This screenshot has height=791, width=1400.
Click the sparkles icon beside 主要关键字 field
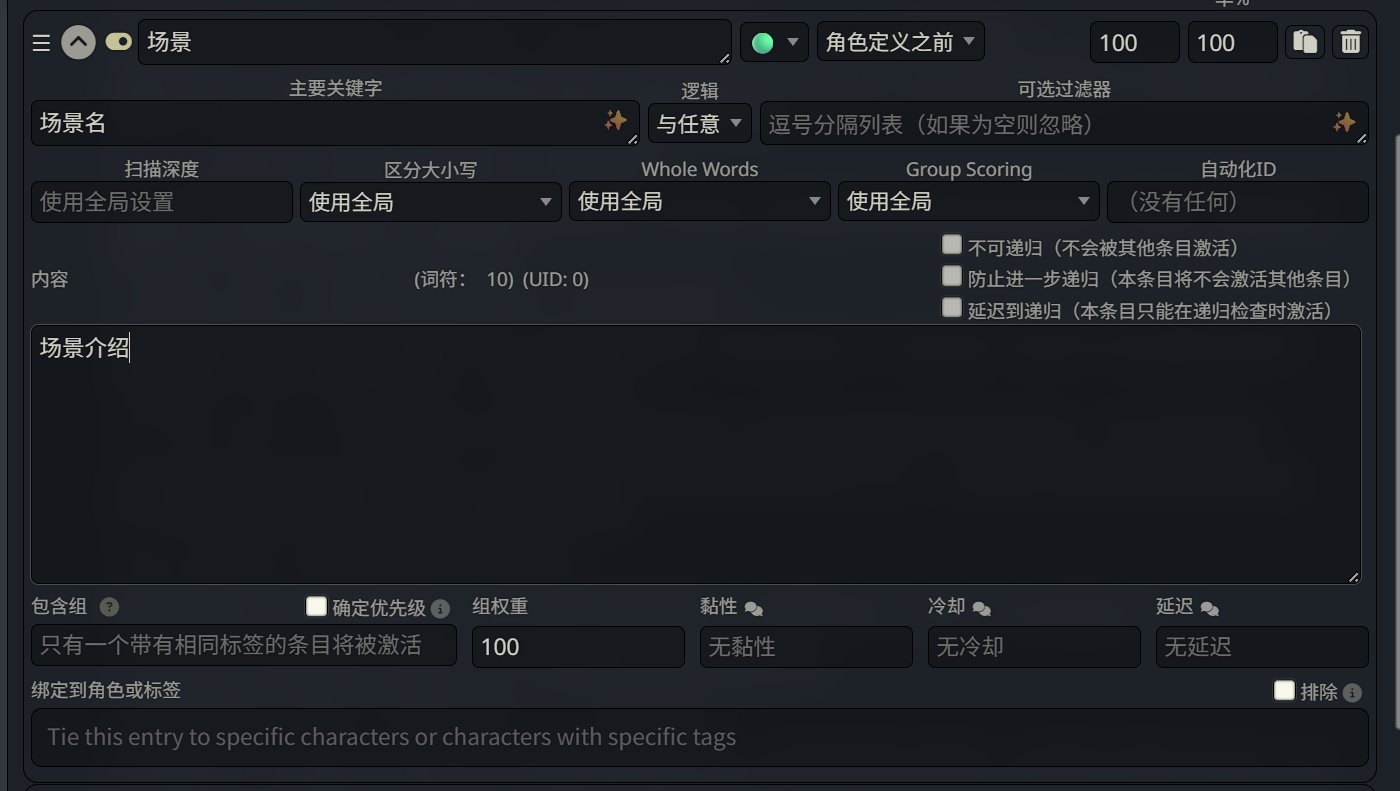pos(617,123)
